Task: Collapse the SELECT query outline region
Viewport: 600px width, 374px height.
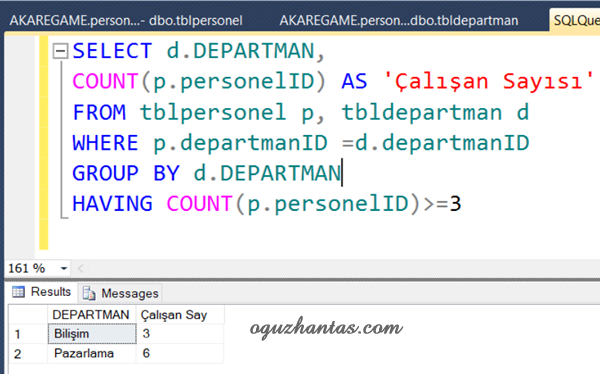Action: pyautogui.click(x=60, y=51)
